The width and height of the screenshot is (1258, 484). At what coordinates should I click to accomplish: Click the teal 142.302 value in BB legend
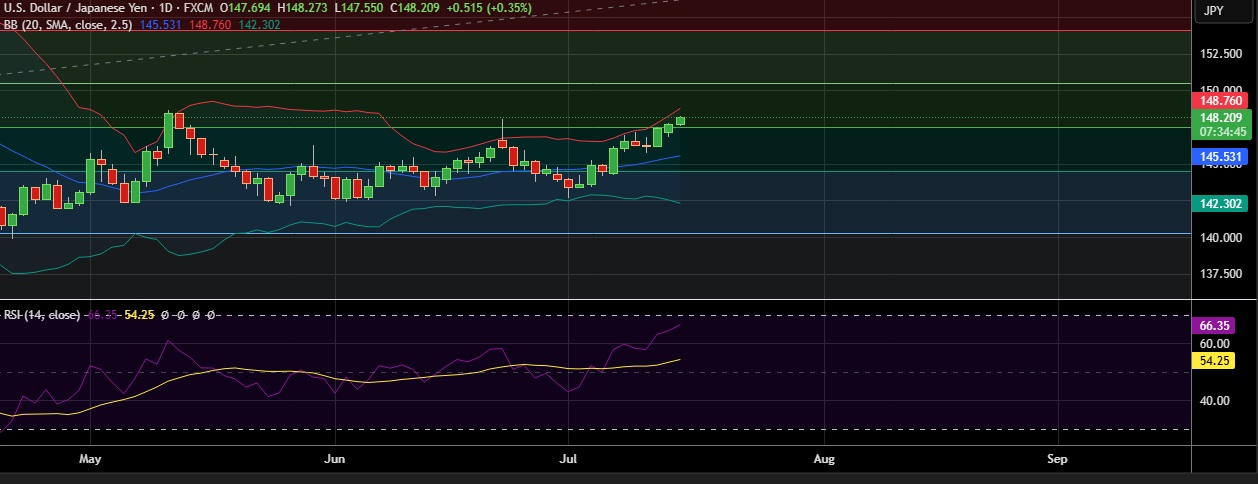[x=258, y=23]
